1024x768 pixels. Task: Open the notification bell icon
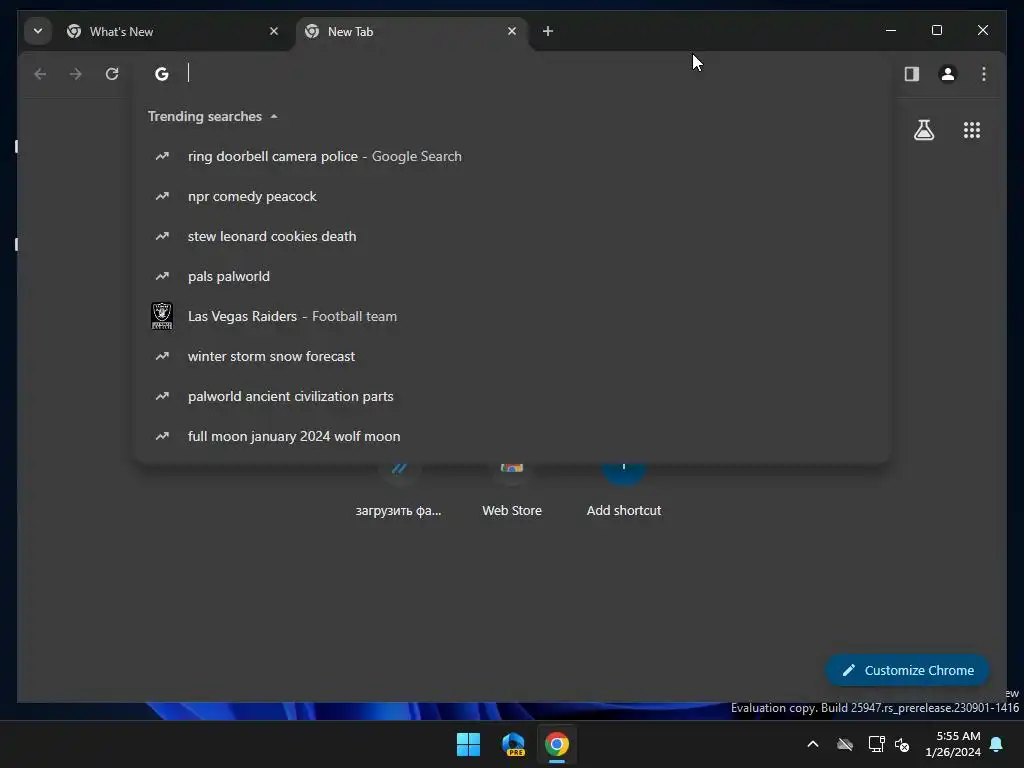[x=997, y=744]
